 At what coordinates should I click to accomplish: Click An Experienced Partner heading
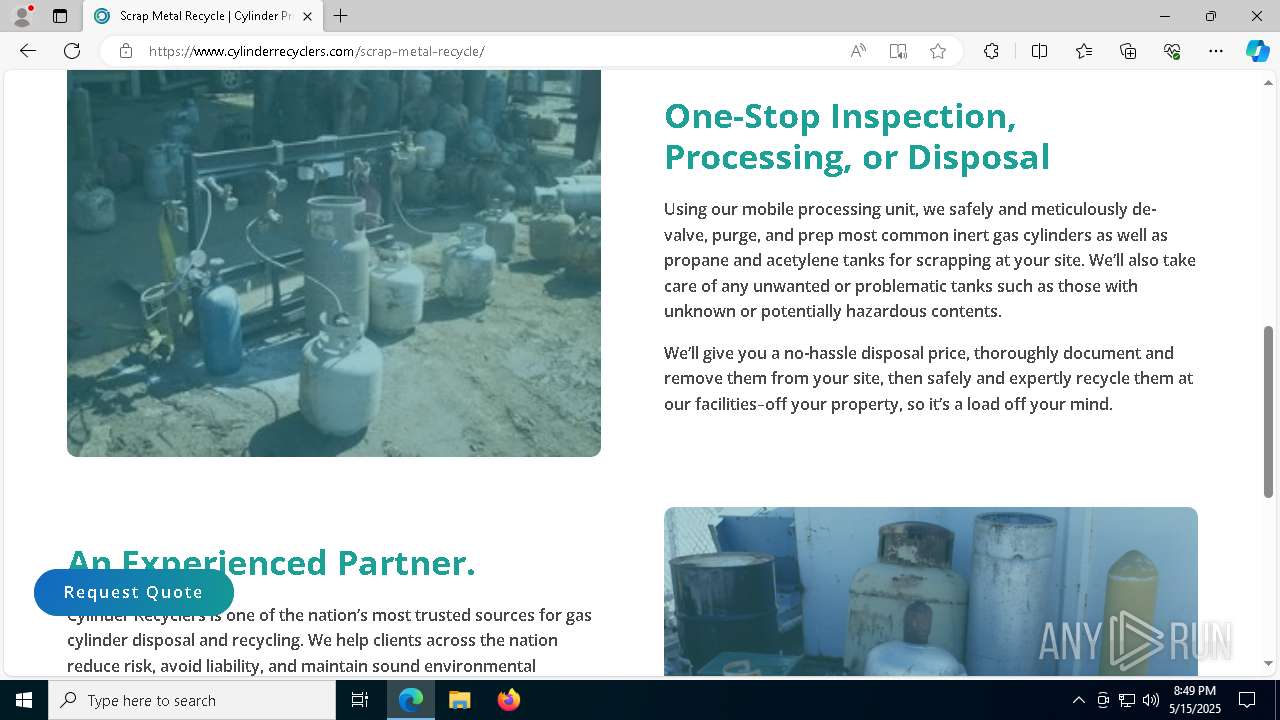pos(271,562)
